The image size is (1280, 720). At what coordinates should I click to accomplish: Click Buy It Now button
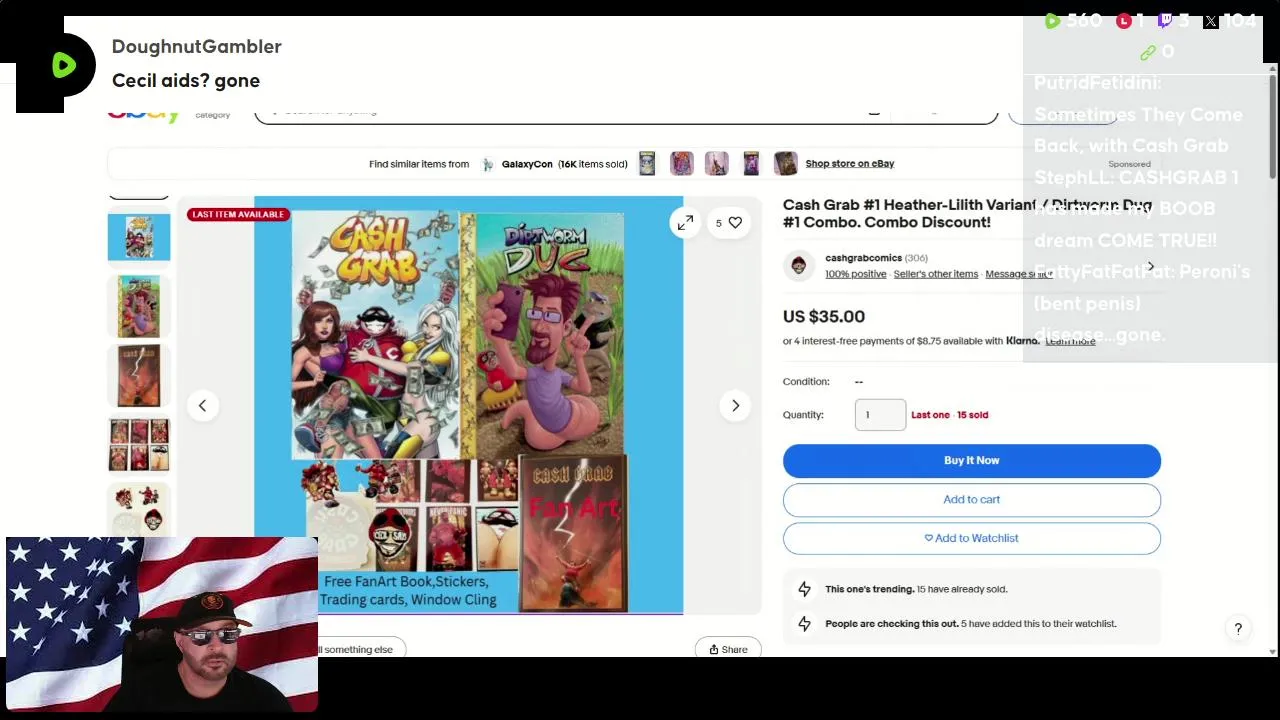(x=971, y=460)
